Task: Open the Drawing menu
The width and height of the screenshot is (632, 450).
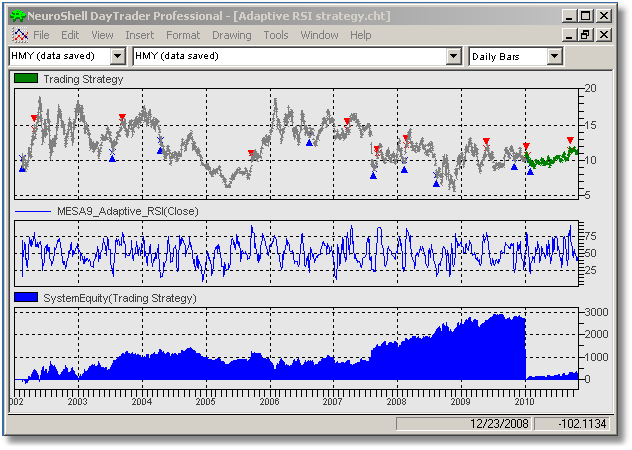Action: coord(232,35)
